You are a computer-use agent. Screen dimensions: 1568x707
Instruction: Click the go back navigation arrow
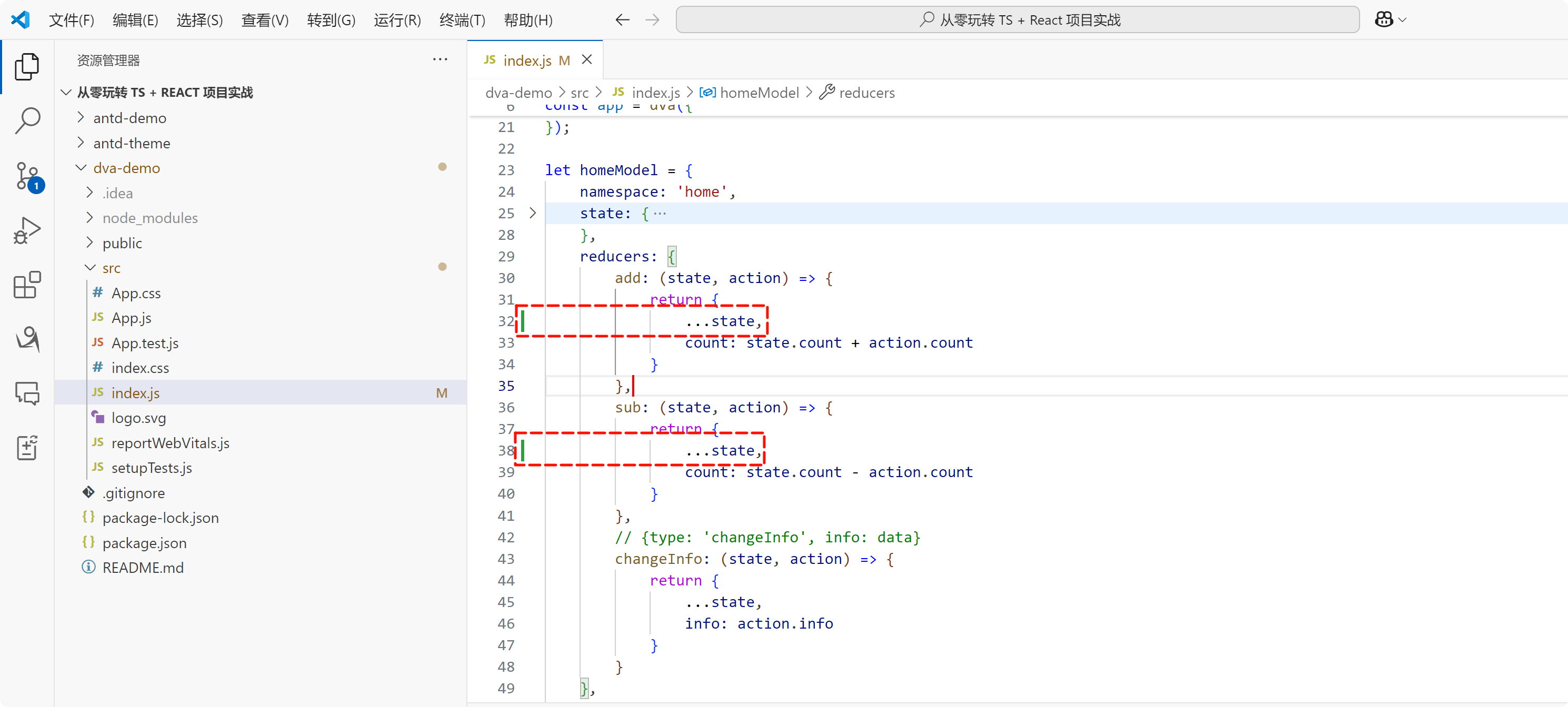(622, 20)
